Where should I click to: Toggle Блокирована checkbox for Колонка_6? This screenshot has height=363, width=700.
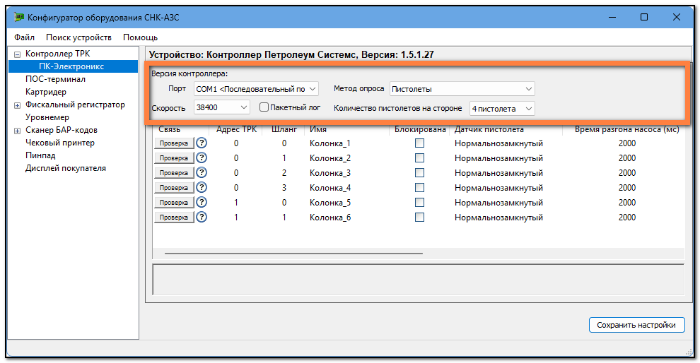[419, 217]
